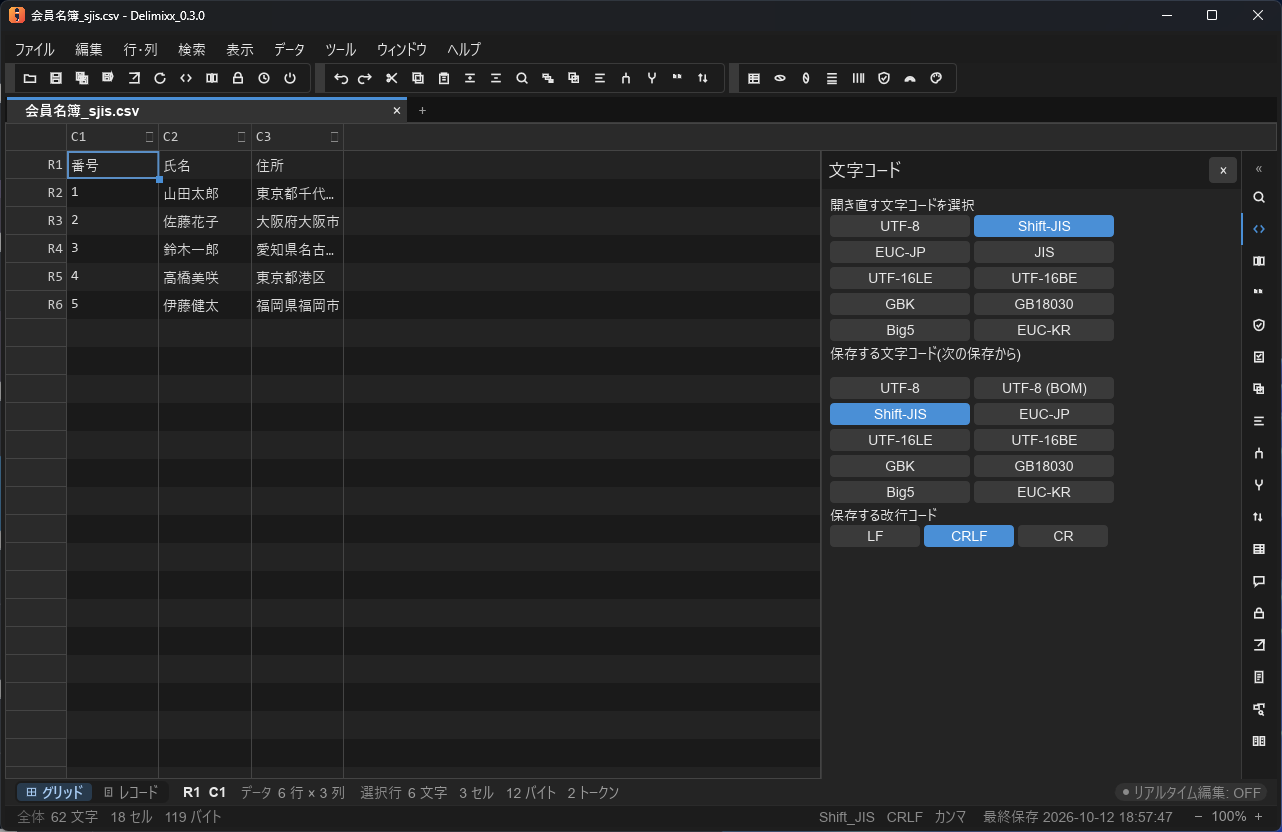1282x832 pixels.
Task: Select cell containing 伊藤健太
Action: 205,305
